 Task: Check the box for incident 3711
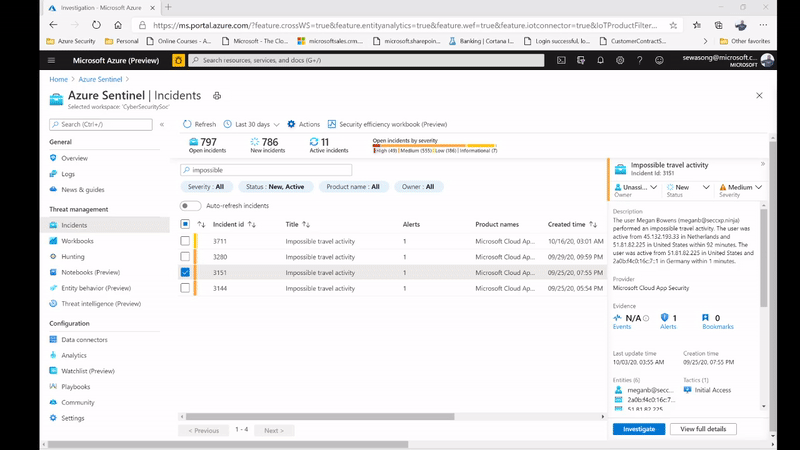[185, 241]
